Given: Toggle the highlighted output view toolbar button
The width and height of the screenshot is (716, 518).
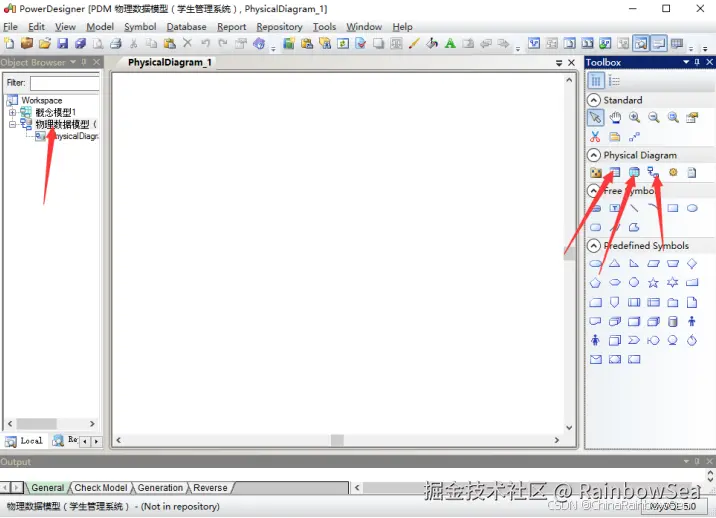Looking at the screenshot, I should point(658,44).
